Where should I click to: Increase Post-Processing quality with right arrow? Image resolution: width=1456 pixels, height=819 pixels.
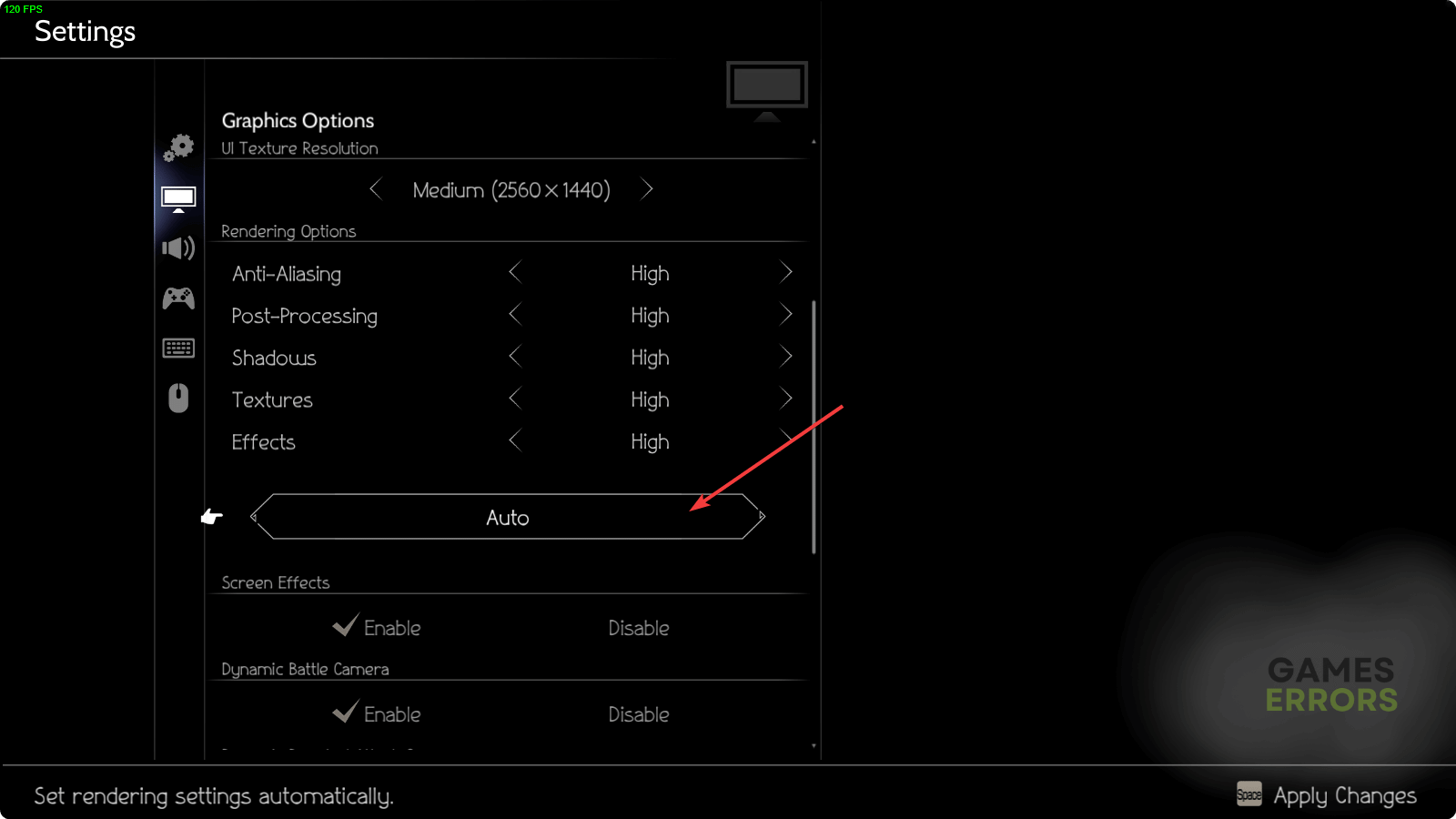pos(786,315)
